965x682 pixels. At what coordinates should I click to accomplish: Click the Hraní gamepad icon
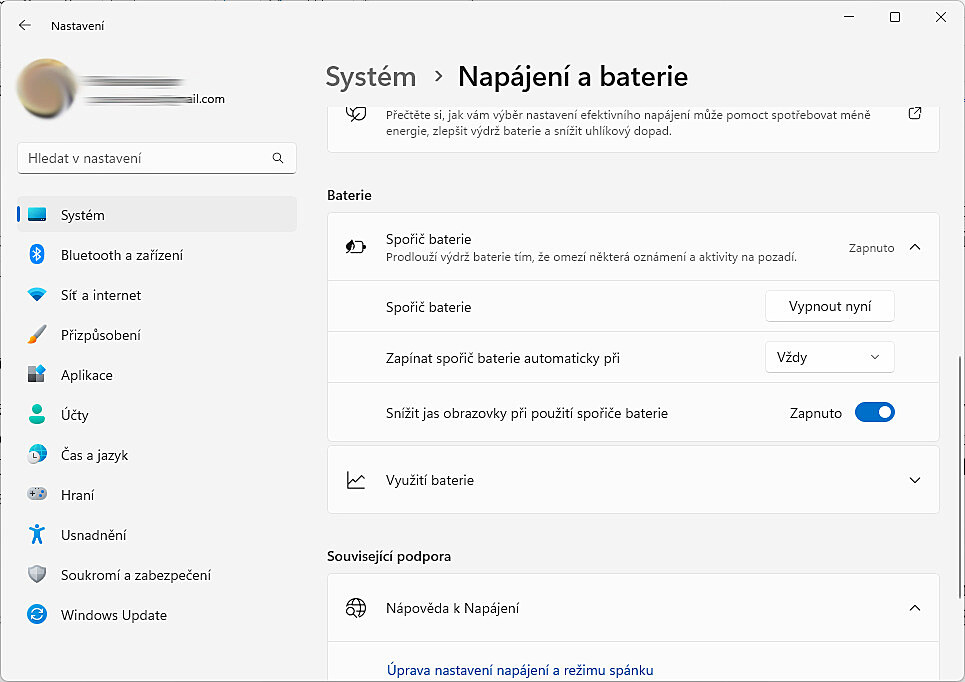click(37, 495)
